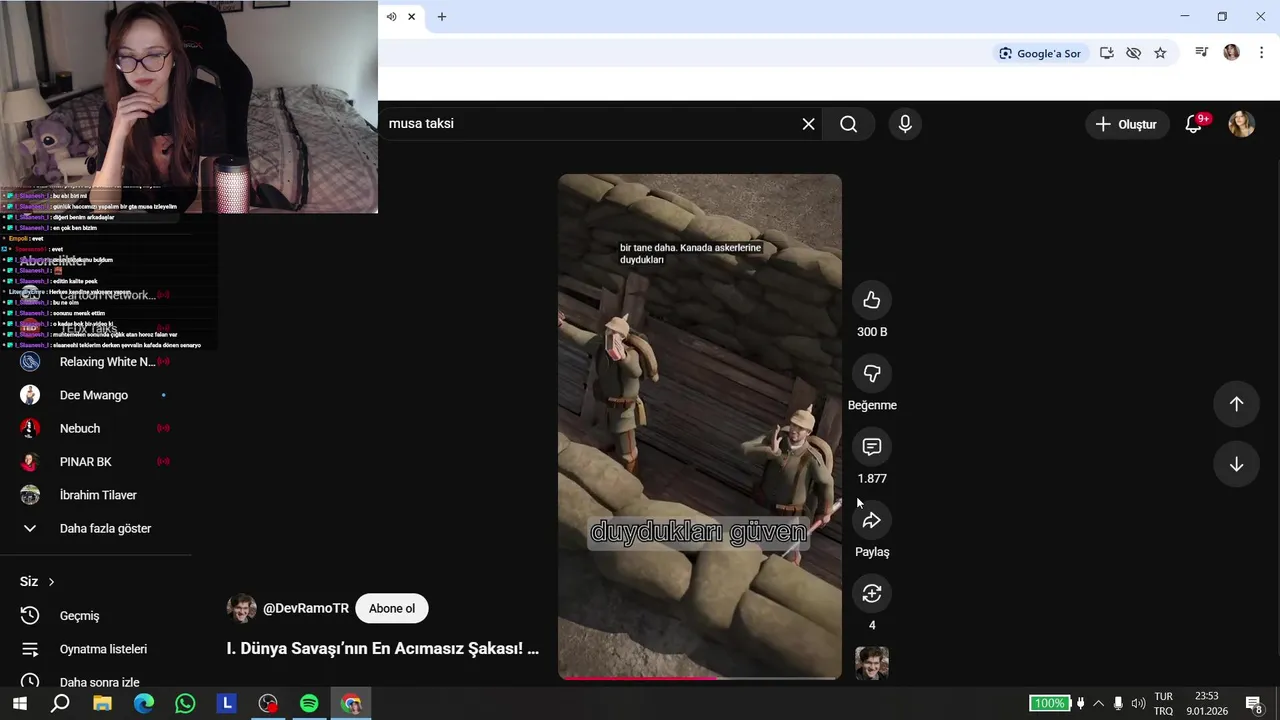
Task: Click the crossed-out eye icon in address bar
Action: point(1133,53)
